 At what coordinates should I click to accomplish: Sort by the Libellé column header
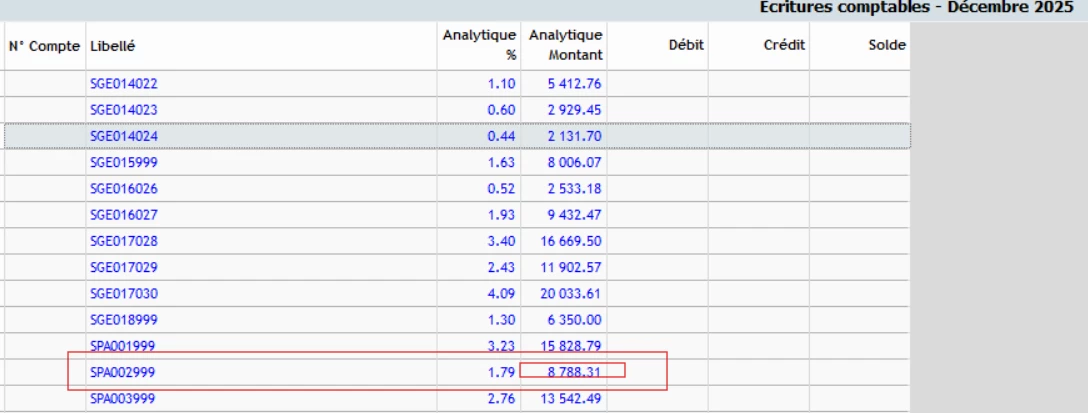tap(112, 46)
